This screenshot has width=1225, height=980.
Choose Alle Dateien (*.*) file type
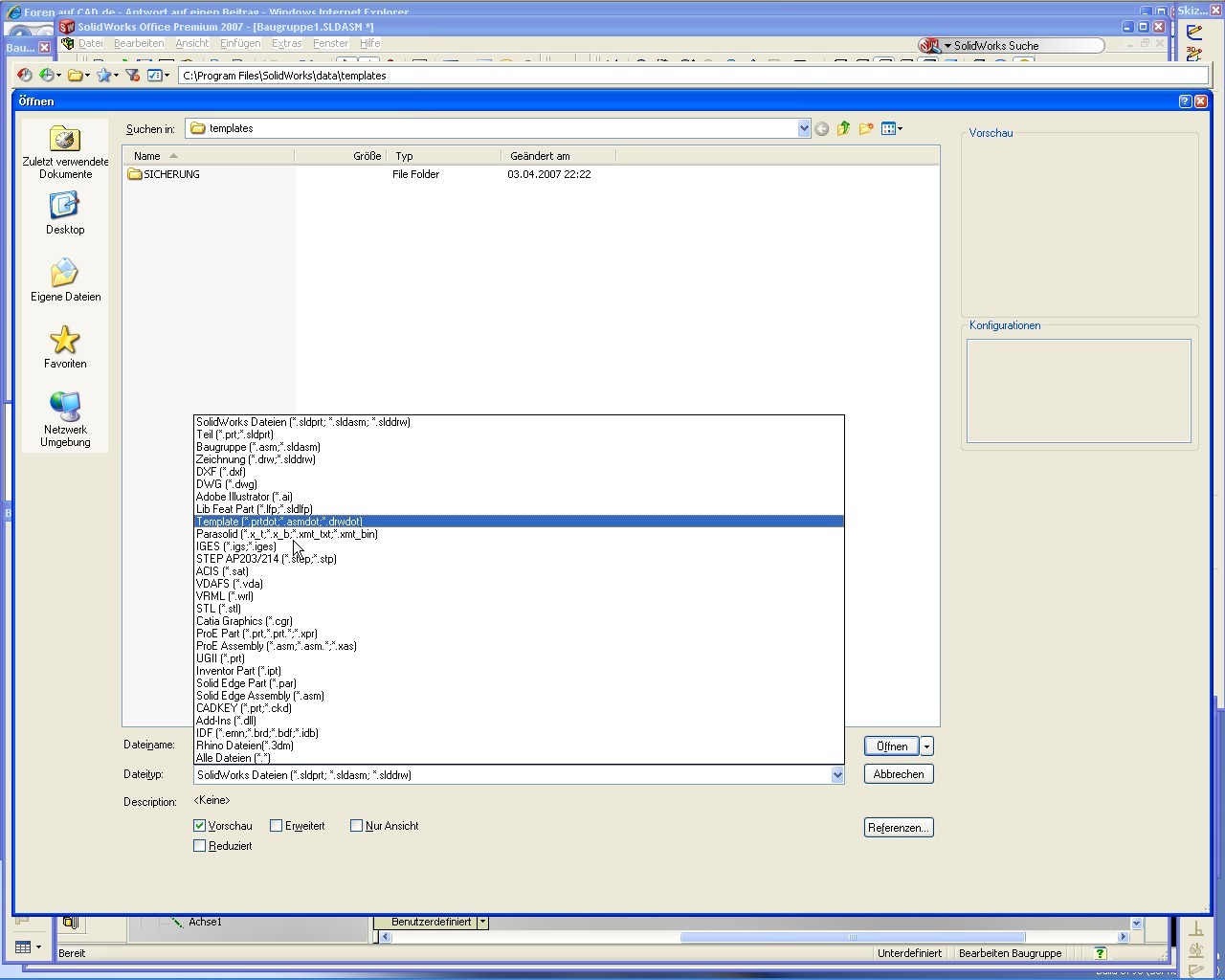tap(519, 758)
